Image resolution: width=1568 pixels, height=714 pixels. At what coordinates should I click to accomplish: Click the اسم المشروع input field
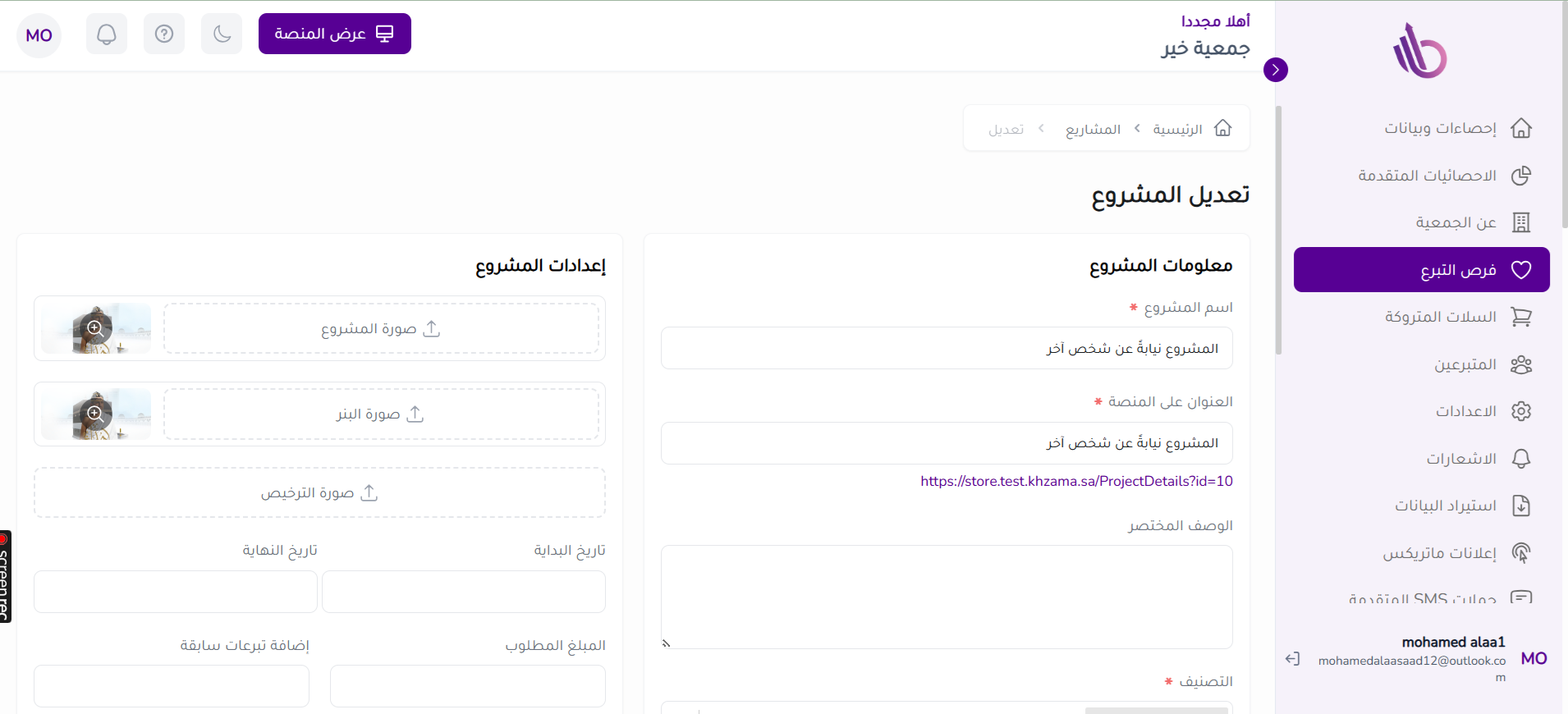pyautogui.click(x=946, y=349)
